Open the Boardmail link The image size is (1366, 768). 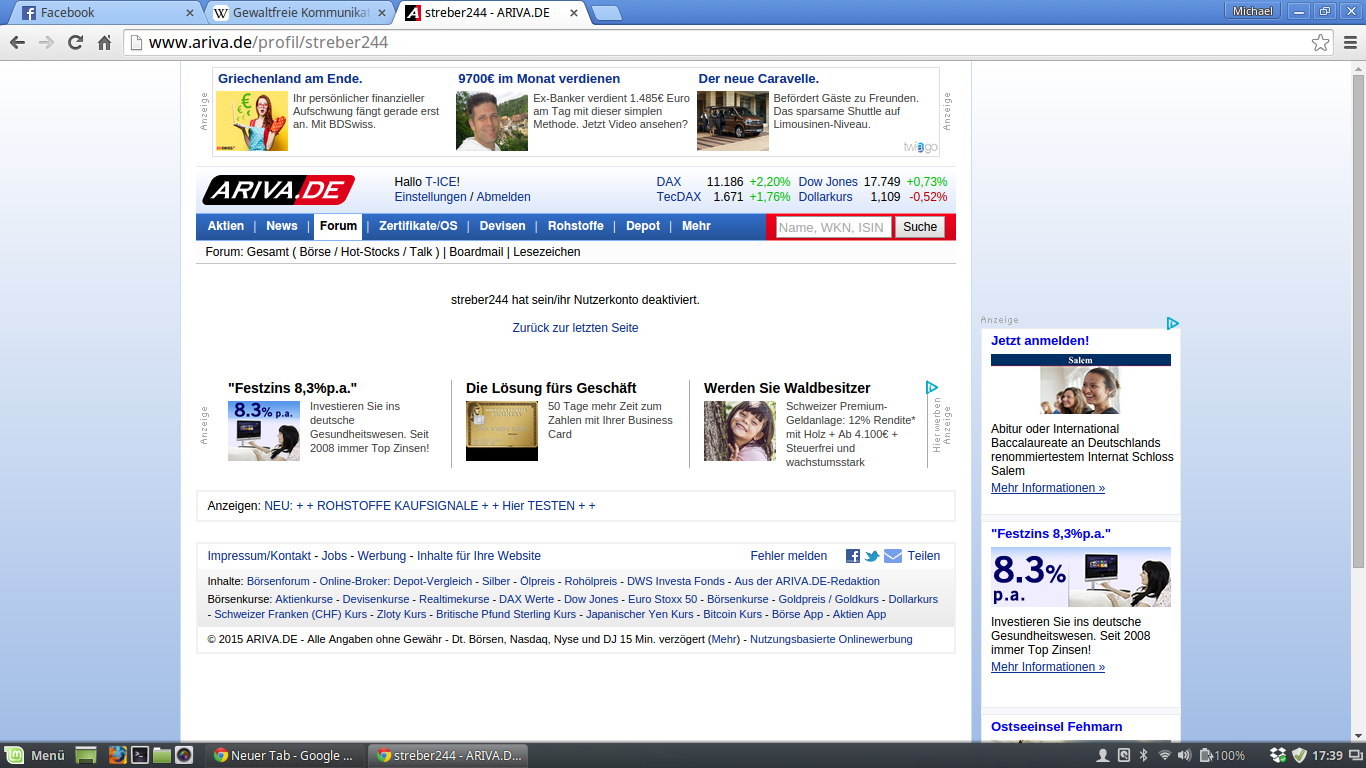(x=476, y=252)
